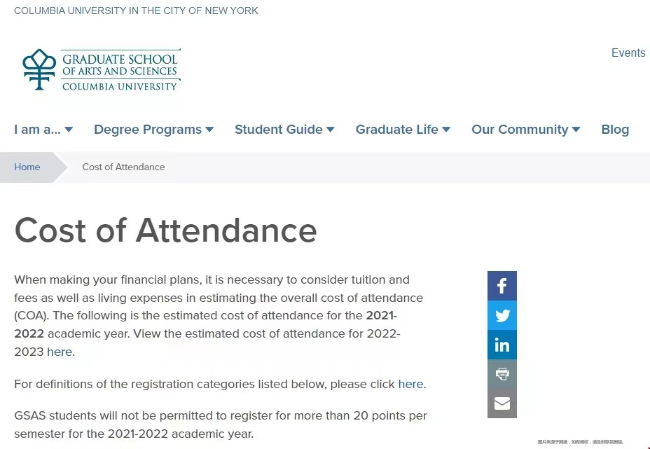This screenshot has height=449, width=650.
Task: Email this page via envelope icon
Action: (x=502, y=403)
